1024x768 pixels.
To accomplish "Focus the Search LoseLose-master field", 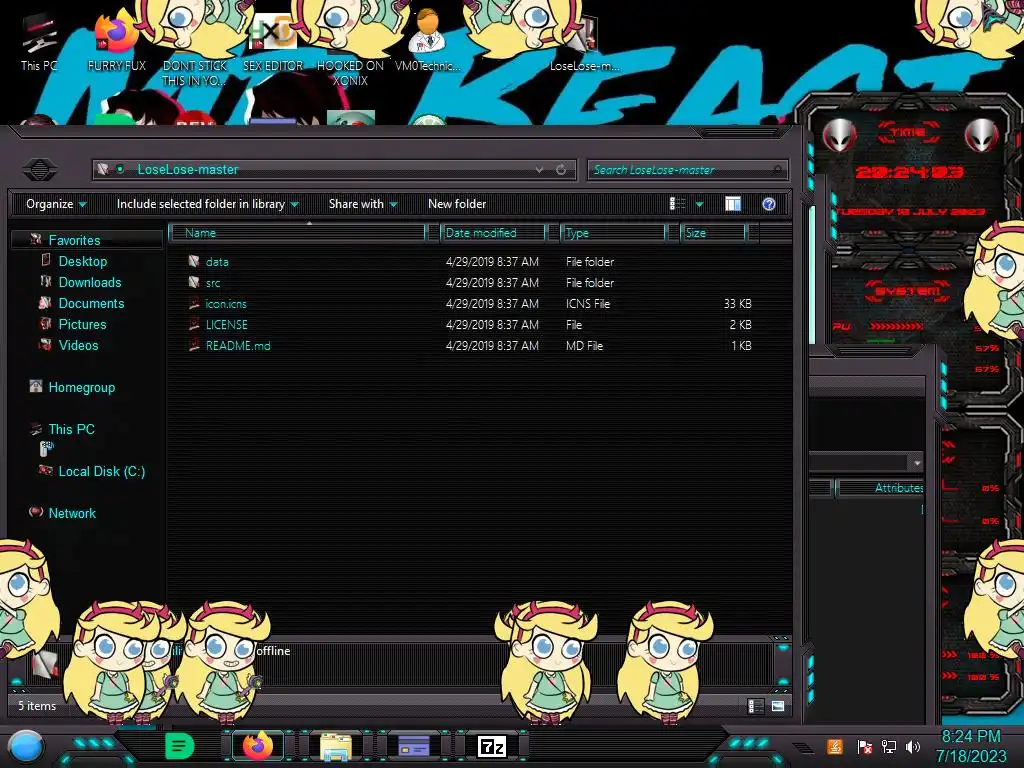I will pyautogui.click(x=688, y=170).
